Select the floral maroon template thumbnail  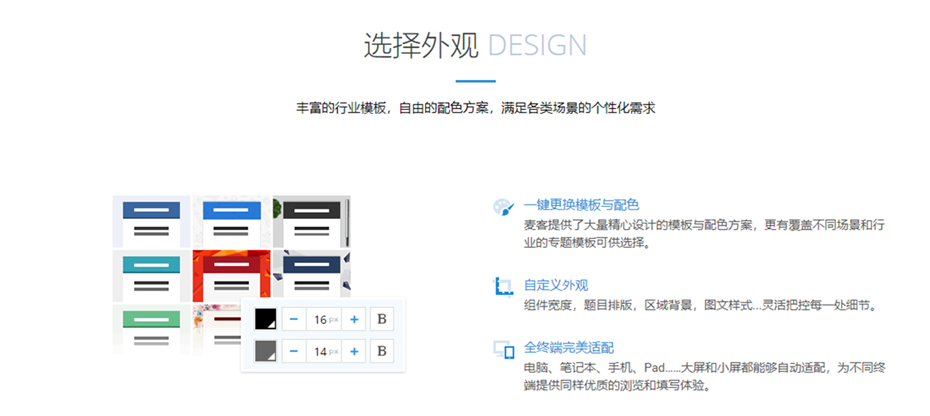217,329
